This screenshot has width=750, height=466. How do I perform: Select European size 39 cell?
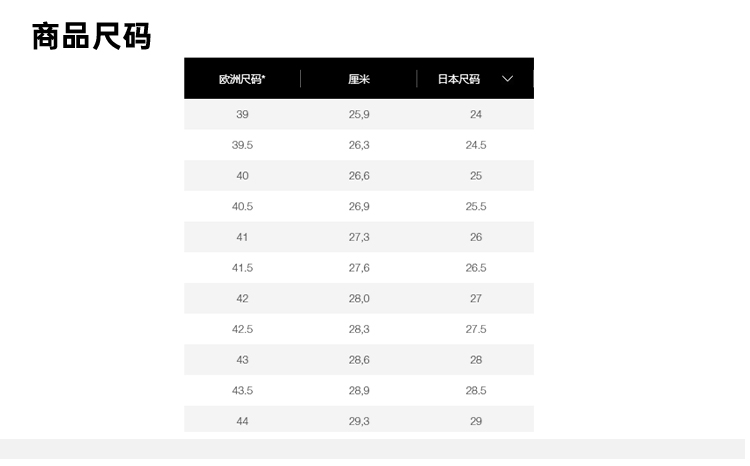242,114
